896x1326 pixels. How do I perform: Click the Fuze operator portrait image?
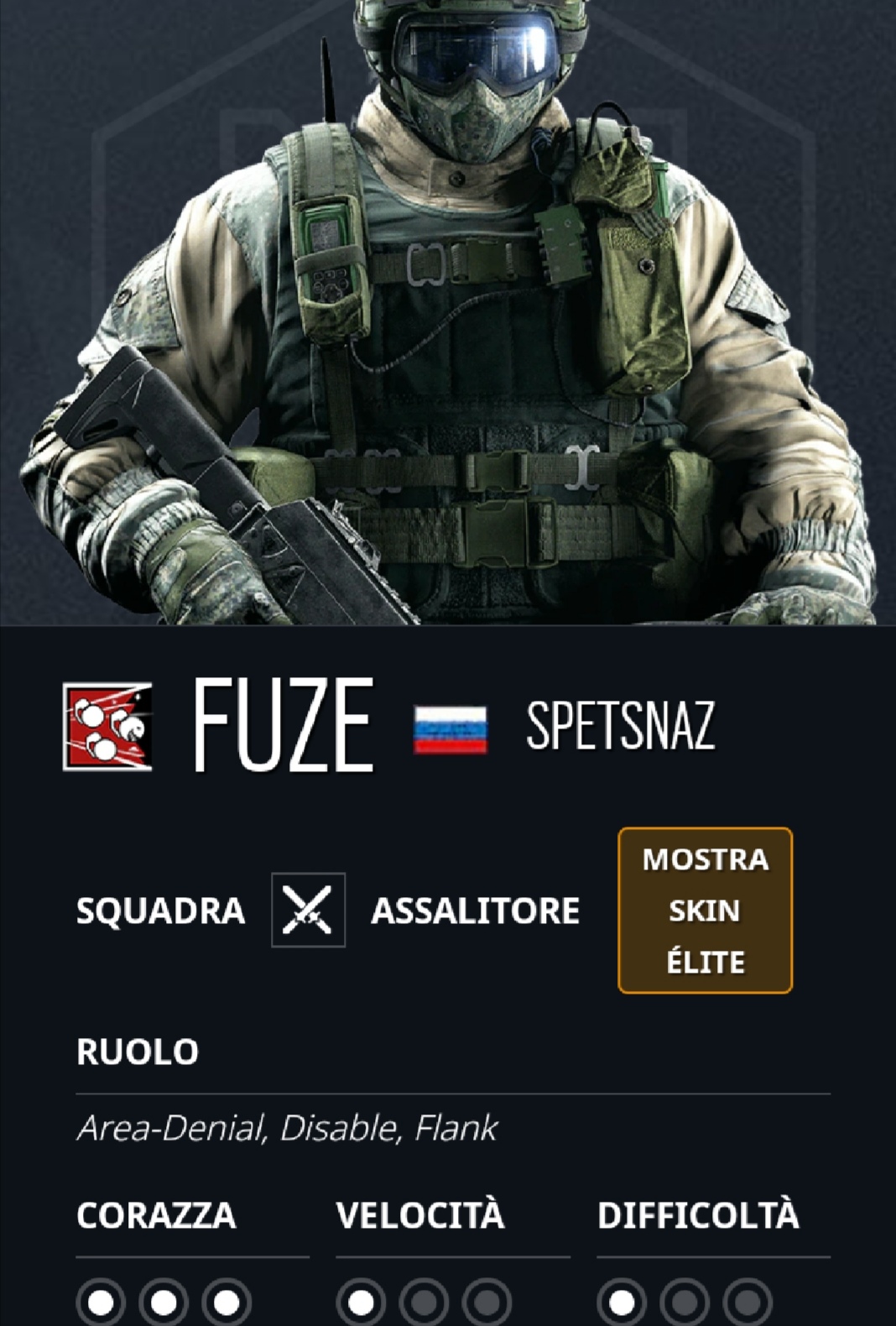(448, 312)
